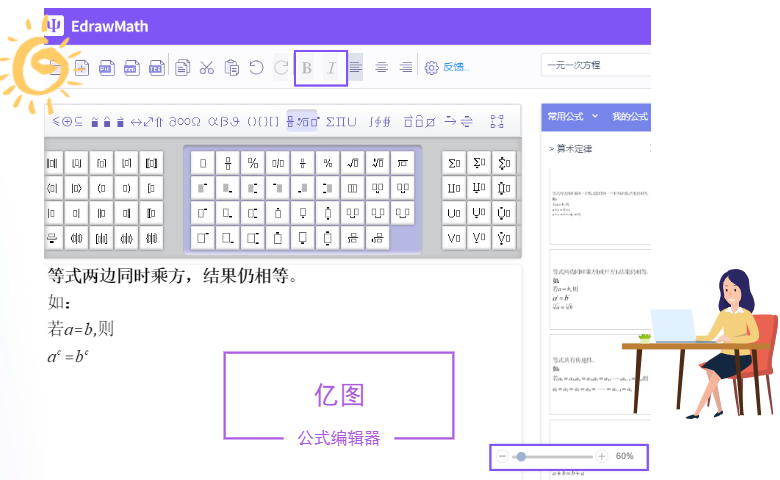Open fraction and radical templates group

pyautogui.click(x=302, y=121)
